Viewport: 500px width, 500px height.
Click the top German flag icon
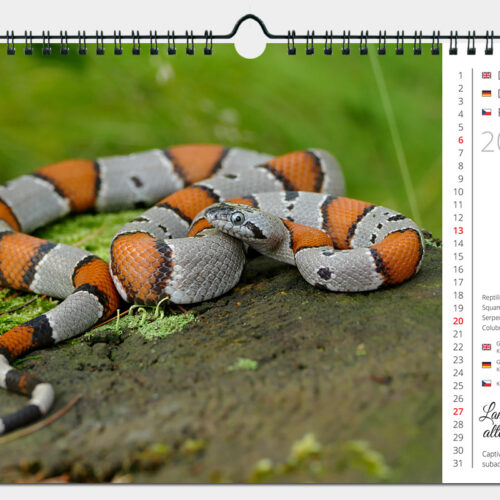pyautogui.click(x=486, y=94)
